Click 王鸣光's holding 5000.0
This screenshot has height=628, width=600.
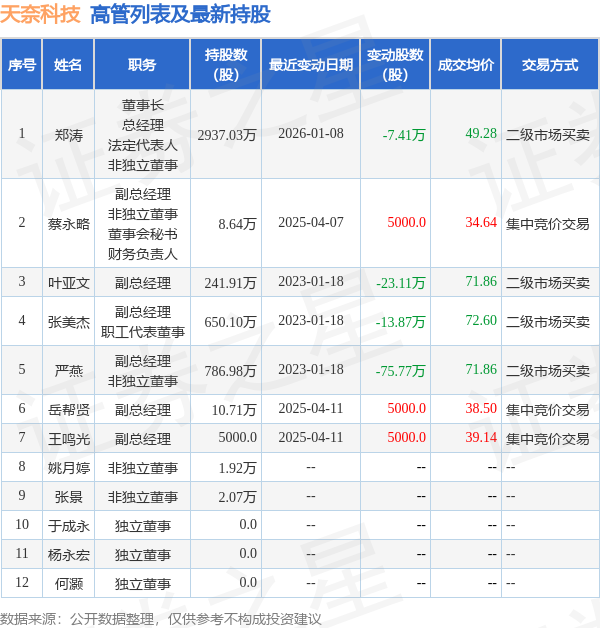pos(238,437)
